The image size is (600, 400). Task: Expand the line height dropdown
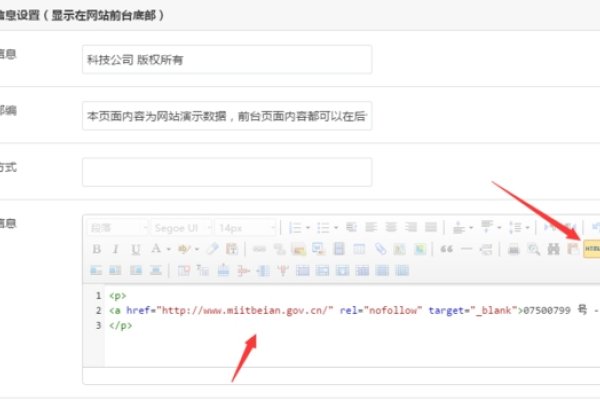(x=527, y=228)
